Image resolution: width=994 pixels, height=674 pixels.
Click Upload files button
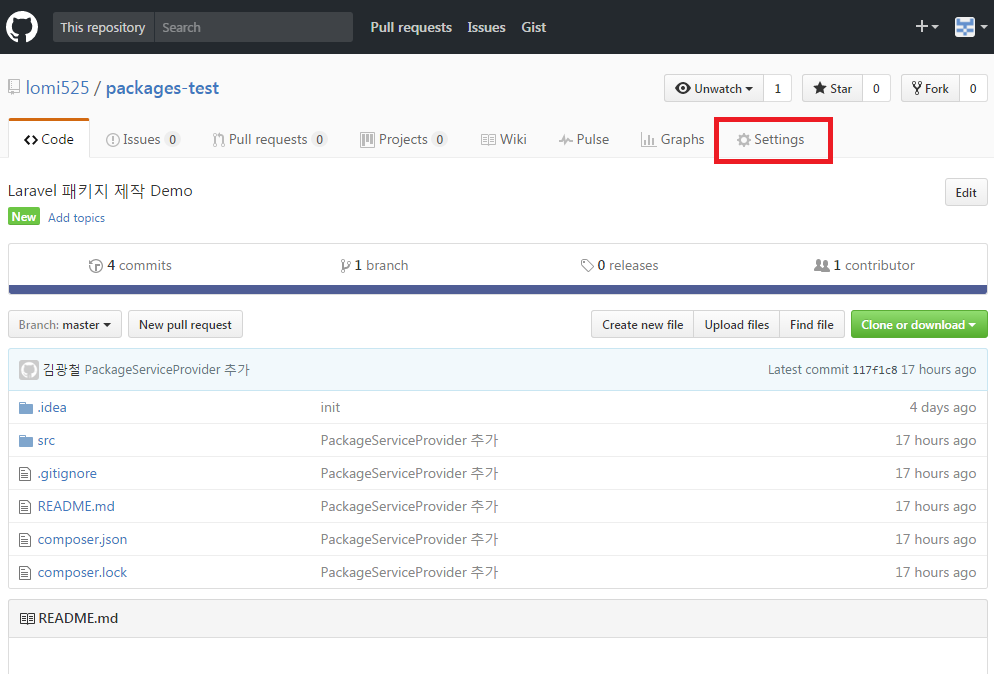point(737,325)
